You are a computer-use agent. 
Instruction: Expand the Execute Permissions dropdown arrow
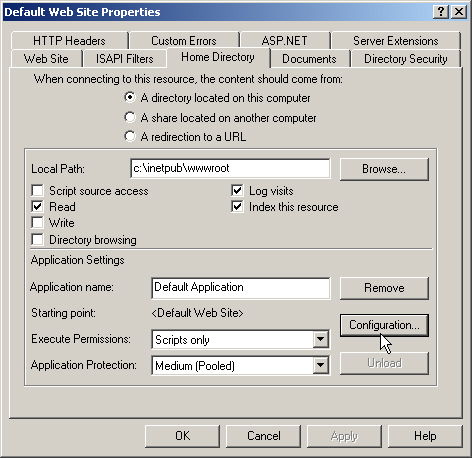coord(320,340)
